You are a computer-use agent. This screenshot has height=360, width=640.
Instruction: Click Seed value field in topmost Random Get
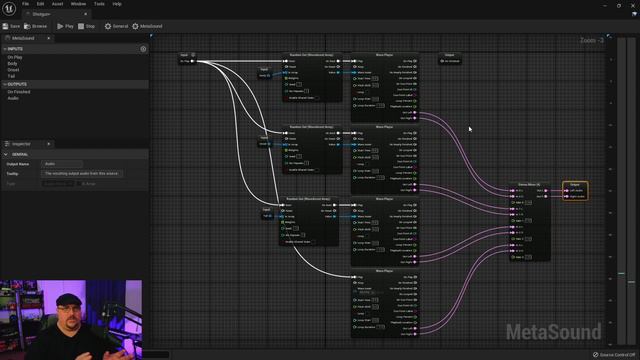tap(299, 84)
